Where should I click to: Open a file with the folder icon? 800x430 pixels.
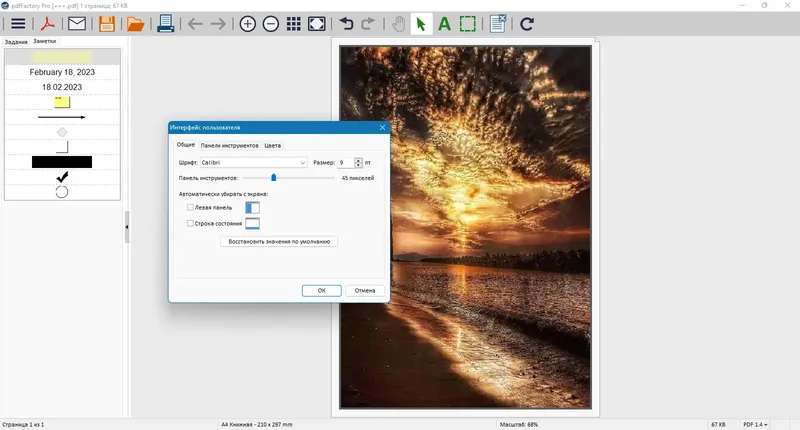click(x=136, y=24)
